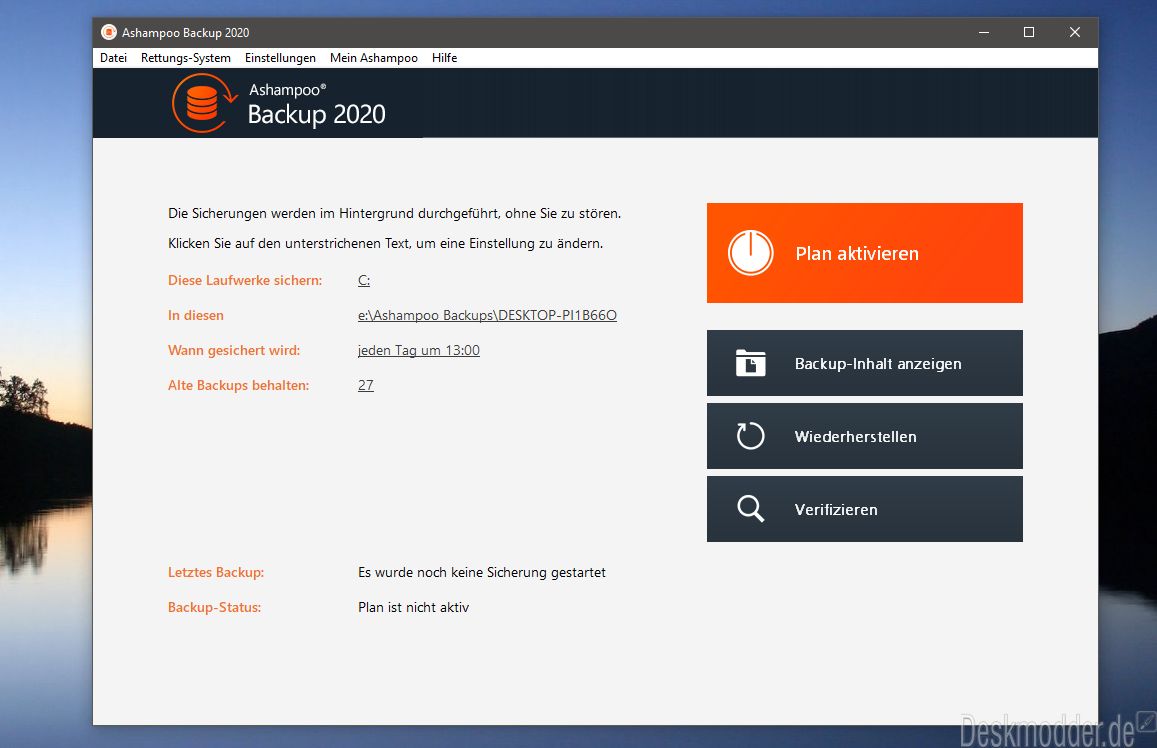Viewport: 1157px width, 748px height.
Task: Open the Einstellungen menu
Action: [x=280, y=58]
